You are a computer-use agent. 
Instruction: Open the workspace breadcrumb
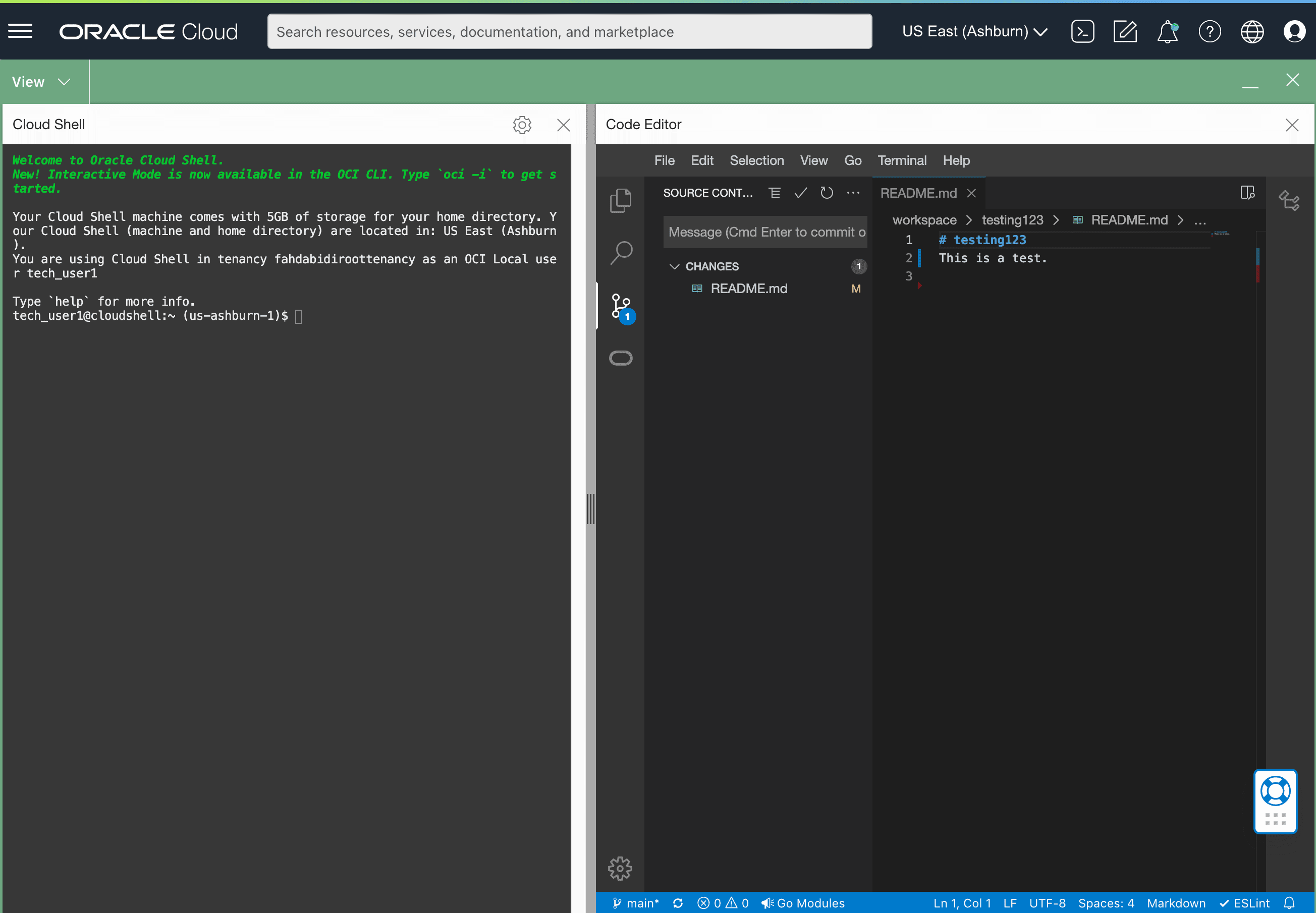click(x=924, y=220)
